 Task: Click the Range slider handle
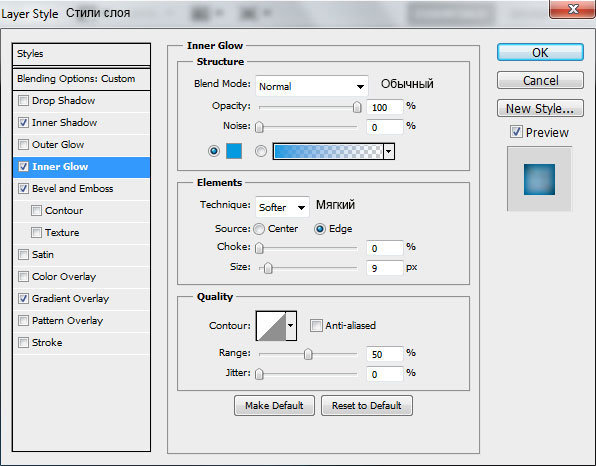click(308, 354)
